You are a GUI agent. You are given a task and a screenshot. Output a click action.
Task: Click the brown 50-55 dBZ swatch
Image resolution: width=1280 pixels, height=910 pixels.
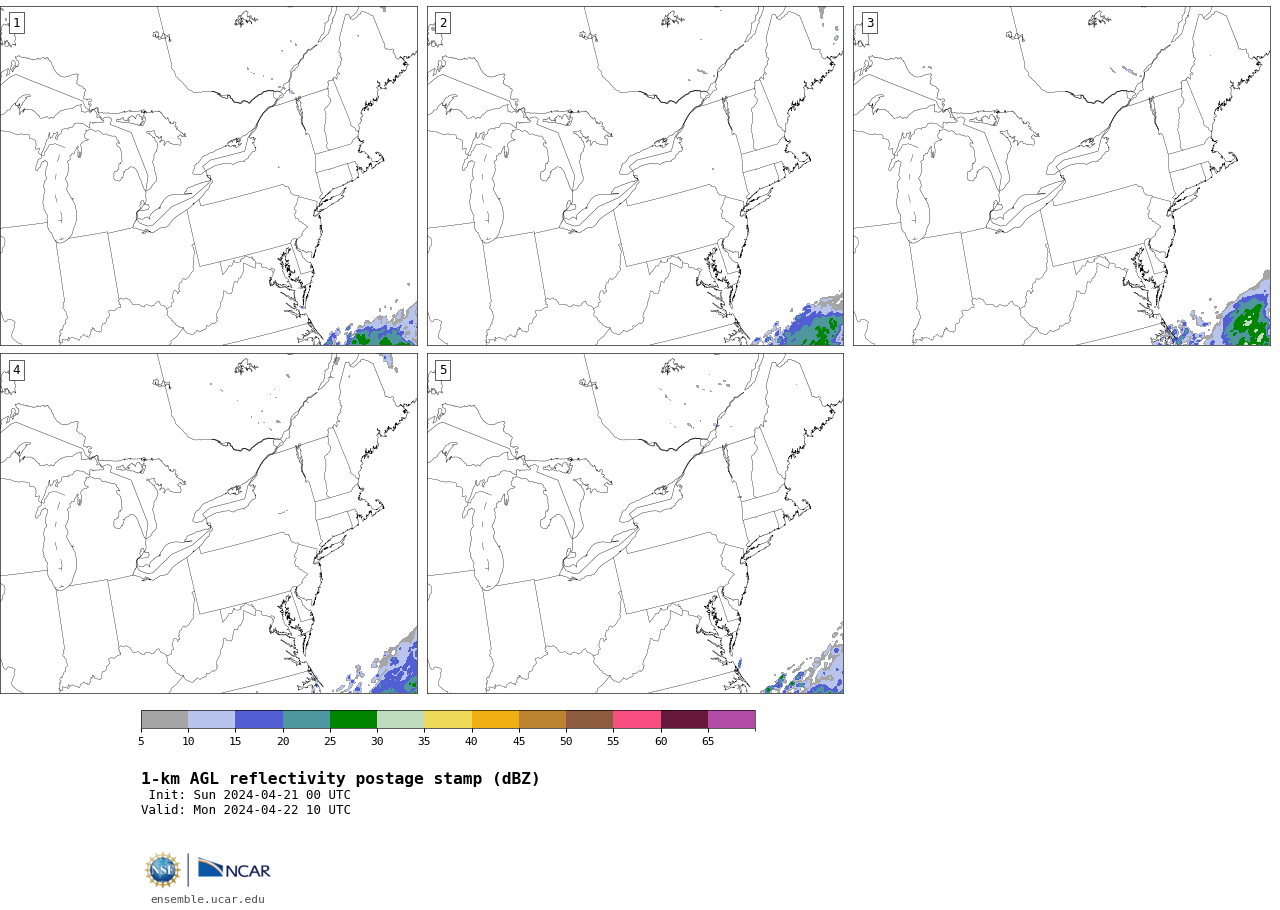[589, 720]
